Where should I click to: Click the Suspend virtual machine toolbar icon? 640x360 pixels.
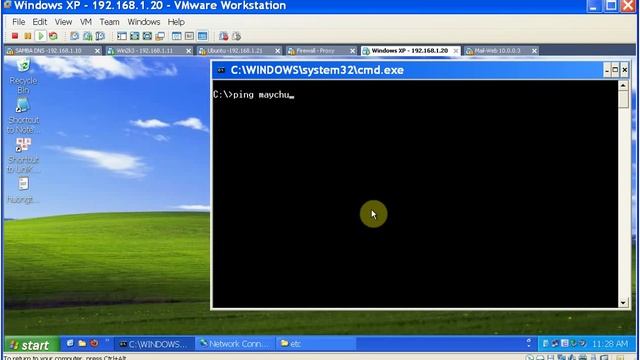tap(28, 36)
